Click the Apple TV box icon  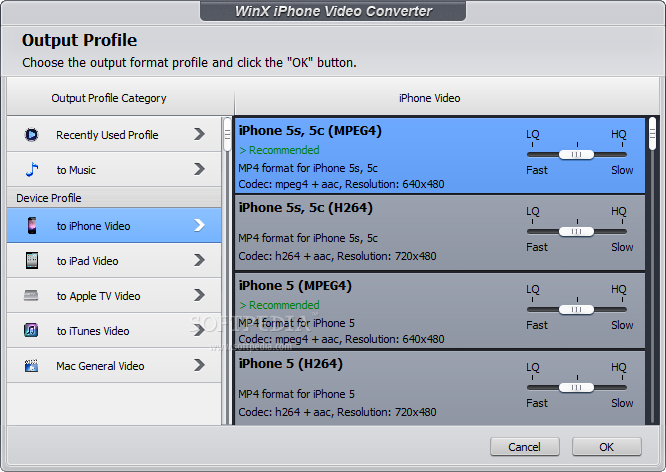(x=31, y=295)
